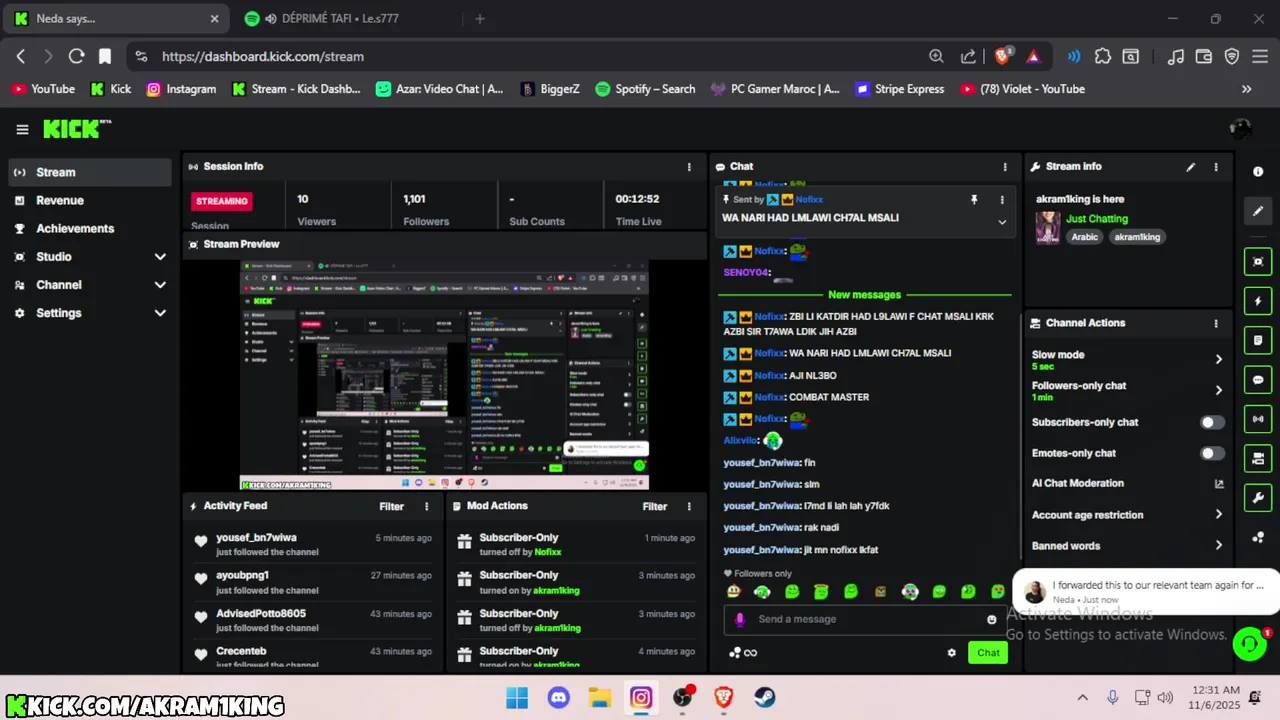The image size is (1280, 720).
Task: Click the Send a message field
Action: pos(865,619)
